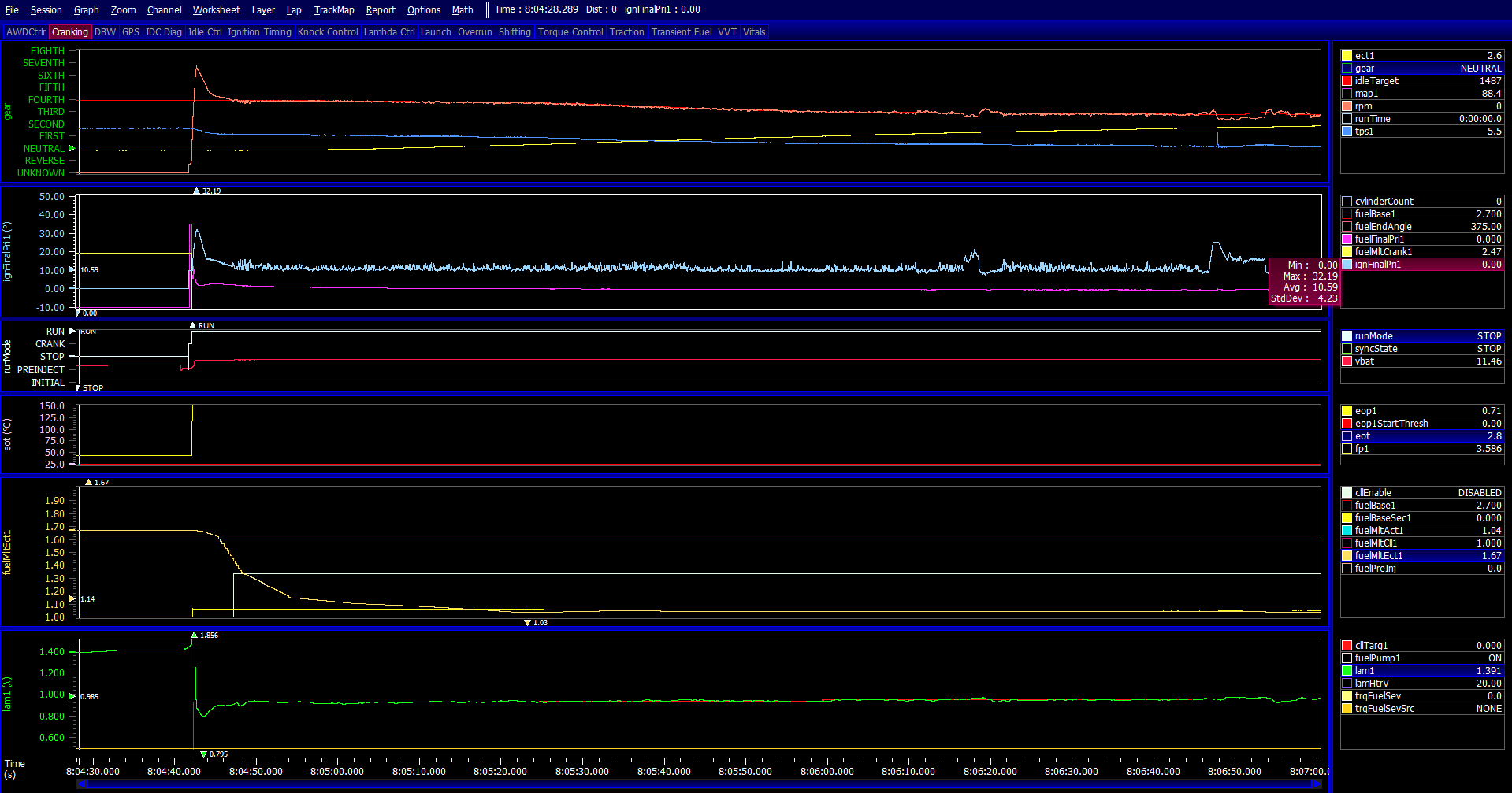Click the fuelMltCrank1 yellow swatch
Viewport: 1512px width, 793px height.
click(x=1347, y=252)
